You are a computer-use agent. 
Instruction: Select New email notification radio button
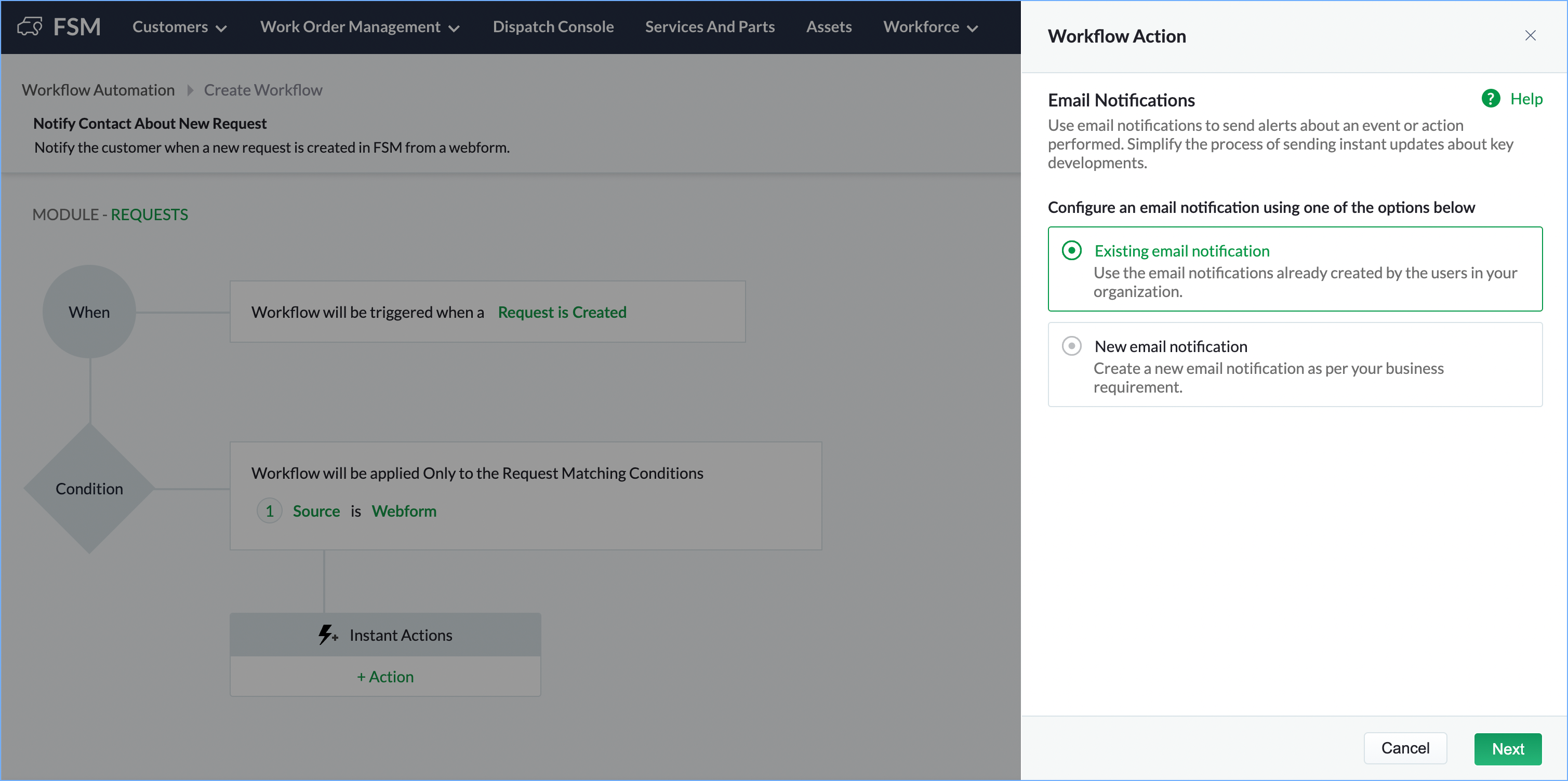point(1071,346)
